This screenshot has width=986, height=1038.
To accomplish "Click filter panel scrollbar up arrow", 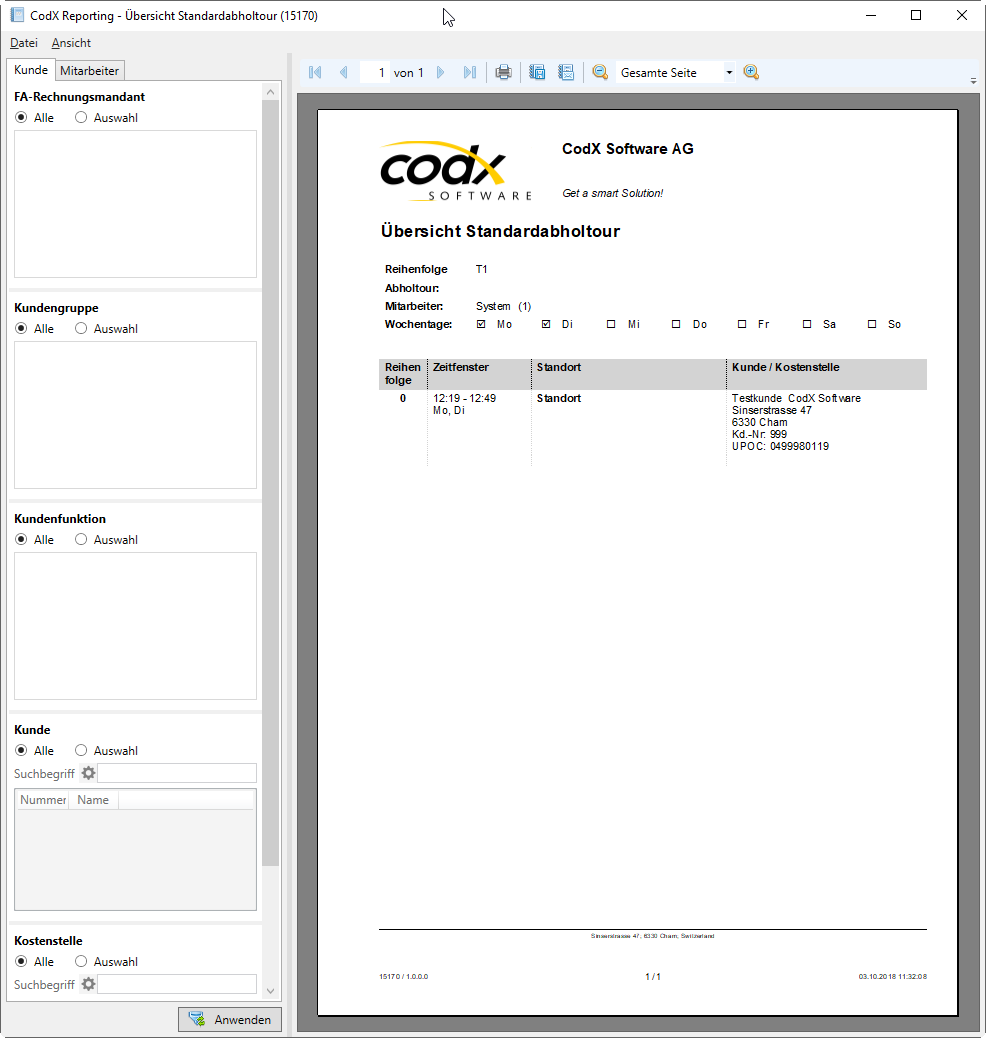I will (x=270, y=92).
